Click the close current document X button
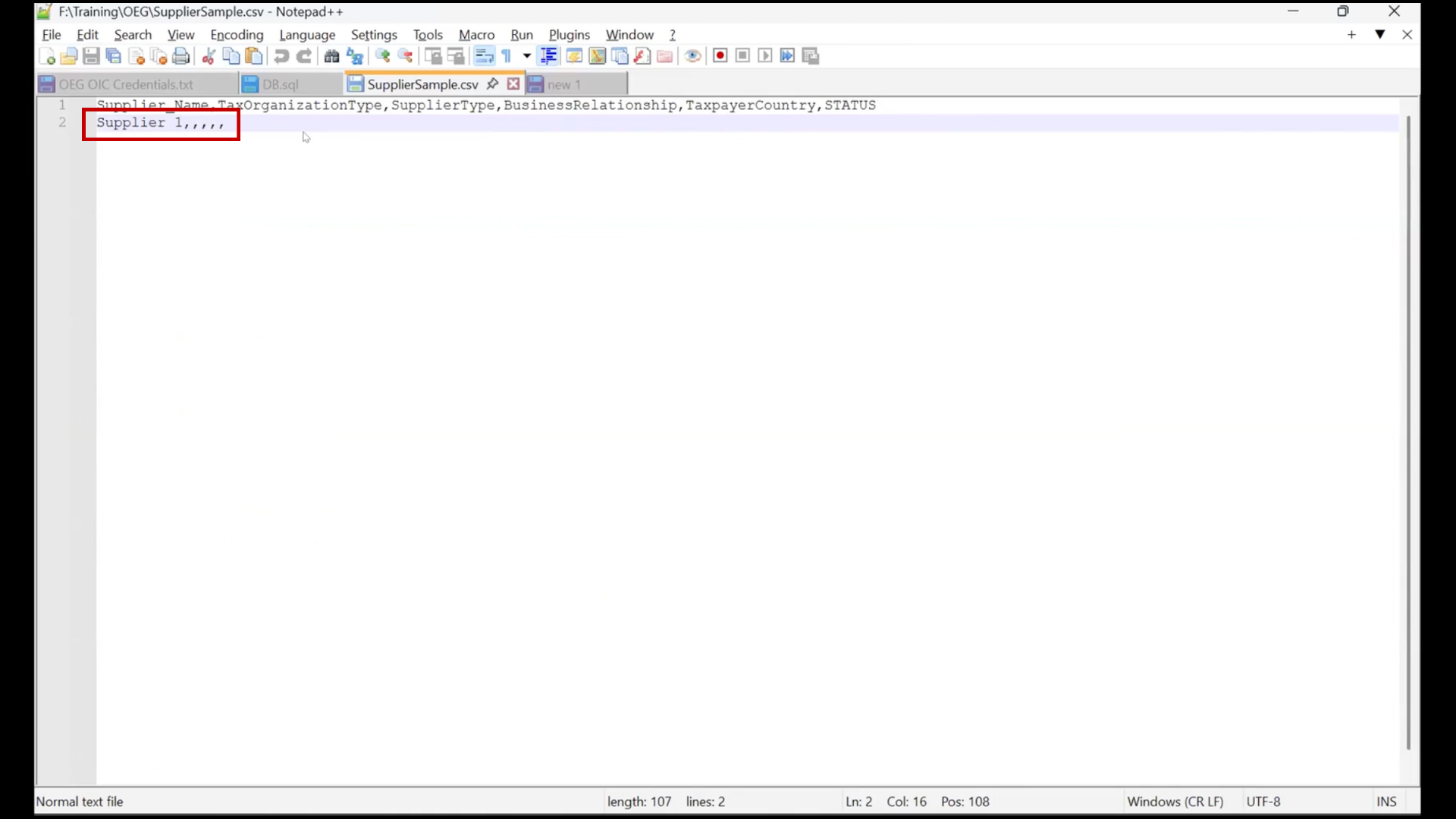Viewport: 1456px width, 819px height. coord(1407,35)
